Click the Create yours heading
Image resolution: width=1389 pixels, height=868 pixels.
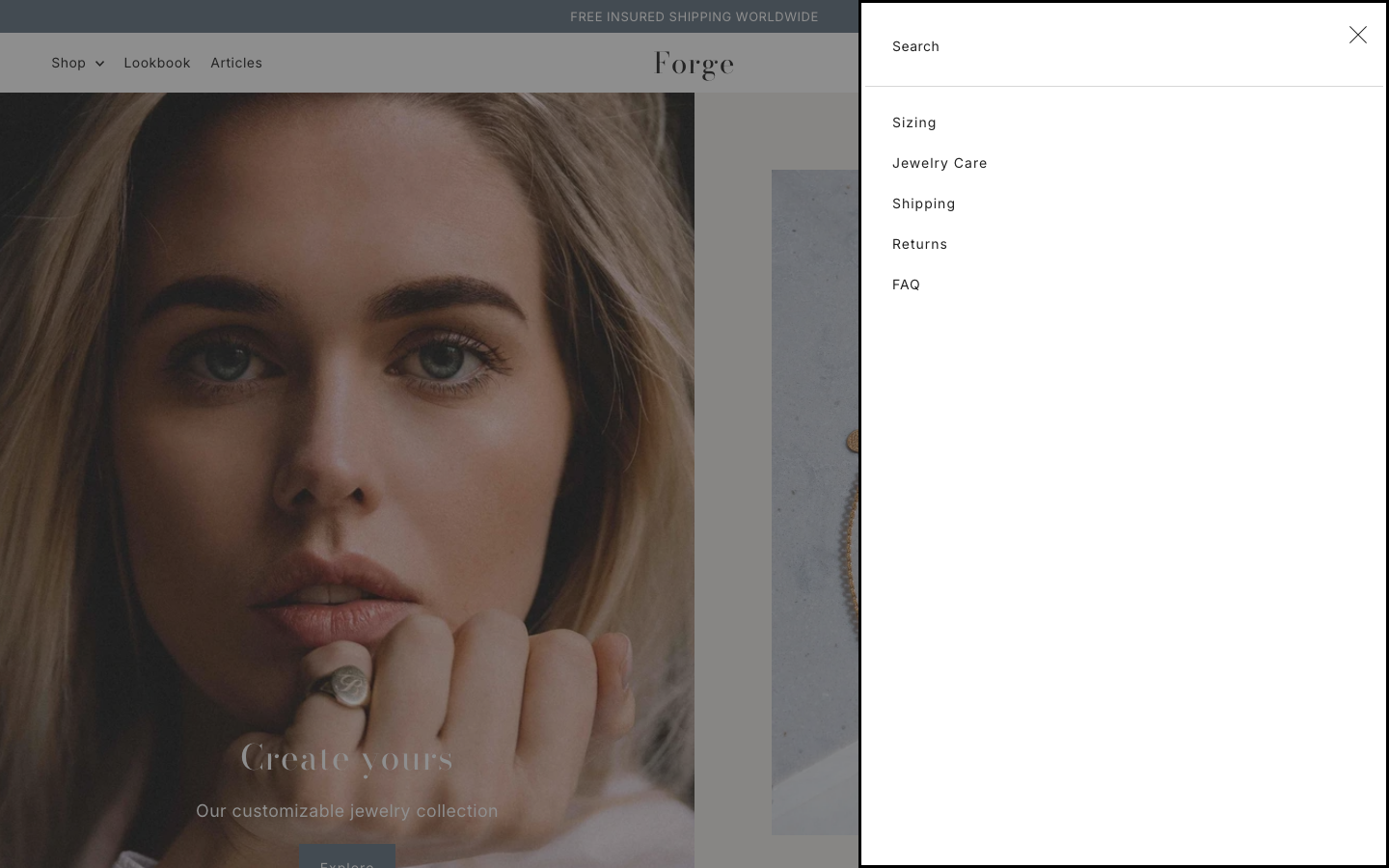click(347, 758)
